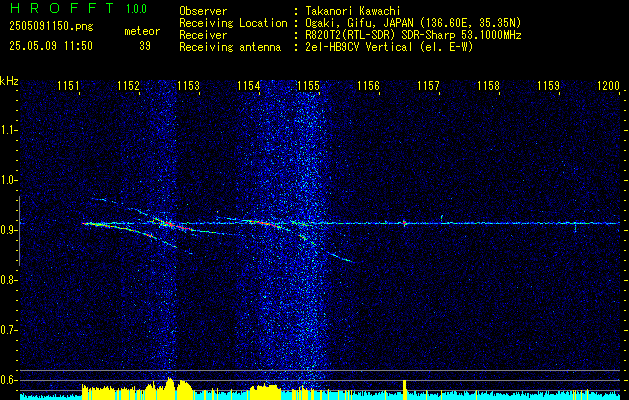This screenshot has height=400, width=629.
Task: Click the 1159 time axis marker
Action: tap(548, 86)
